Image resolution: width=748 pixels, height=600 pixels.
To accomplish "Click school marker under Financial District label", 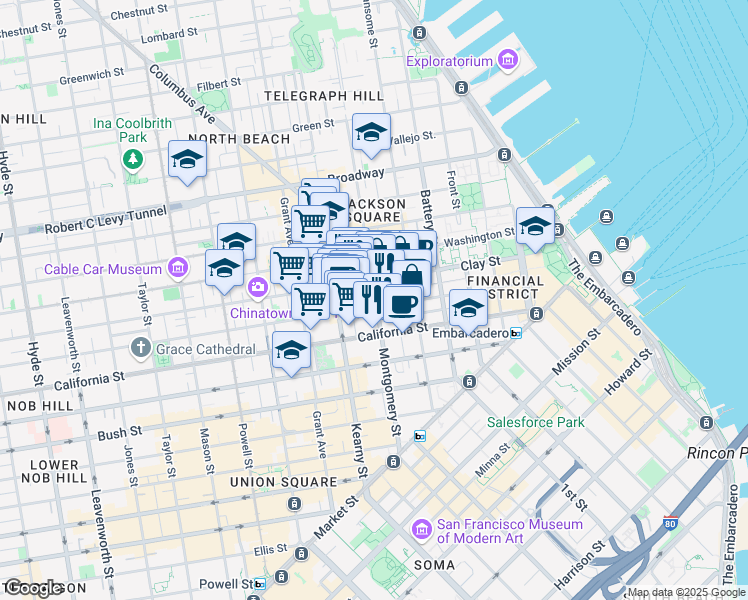I will (x=468, y=310).
